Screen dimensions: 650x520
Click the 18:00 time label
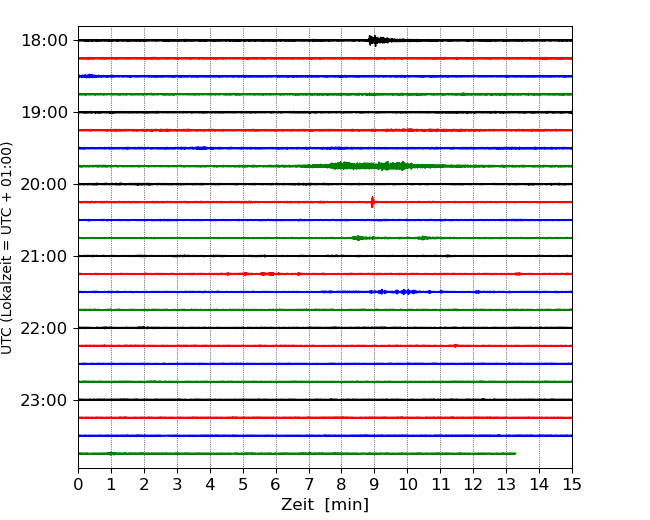pos(44,41)
